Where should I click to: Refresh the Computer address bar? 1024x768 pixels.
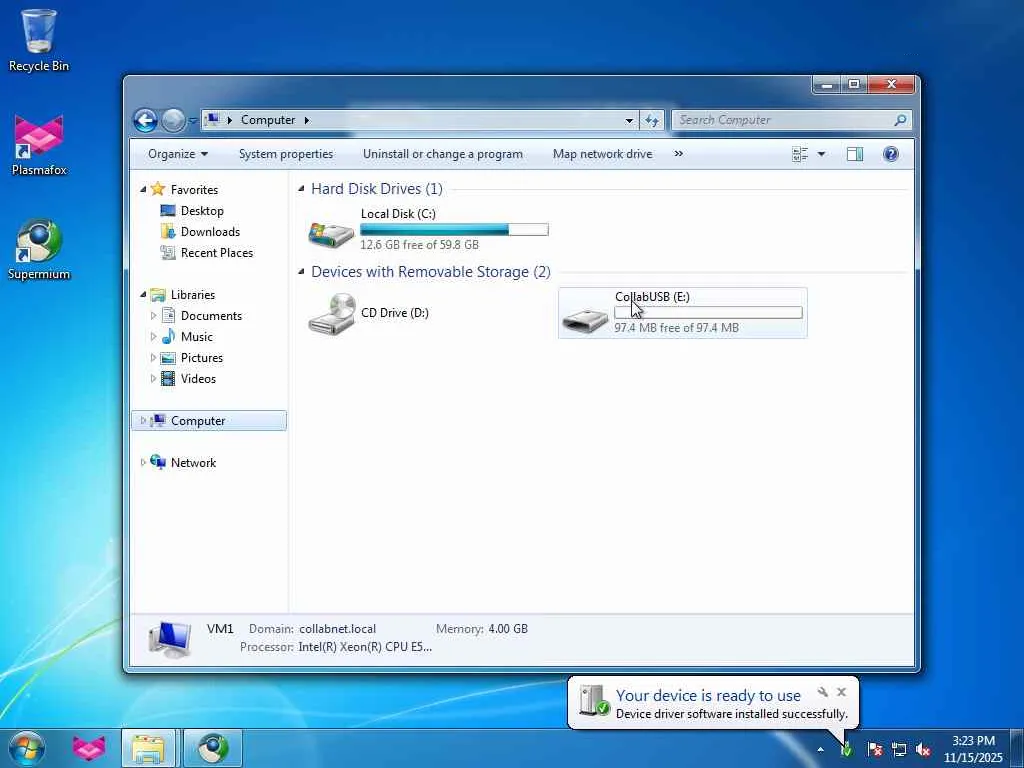[x=651, y=120]
